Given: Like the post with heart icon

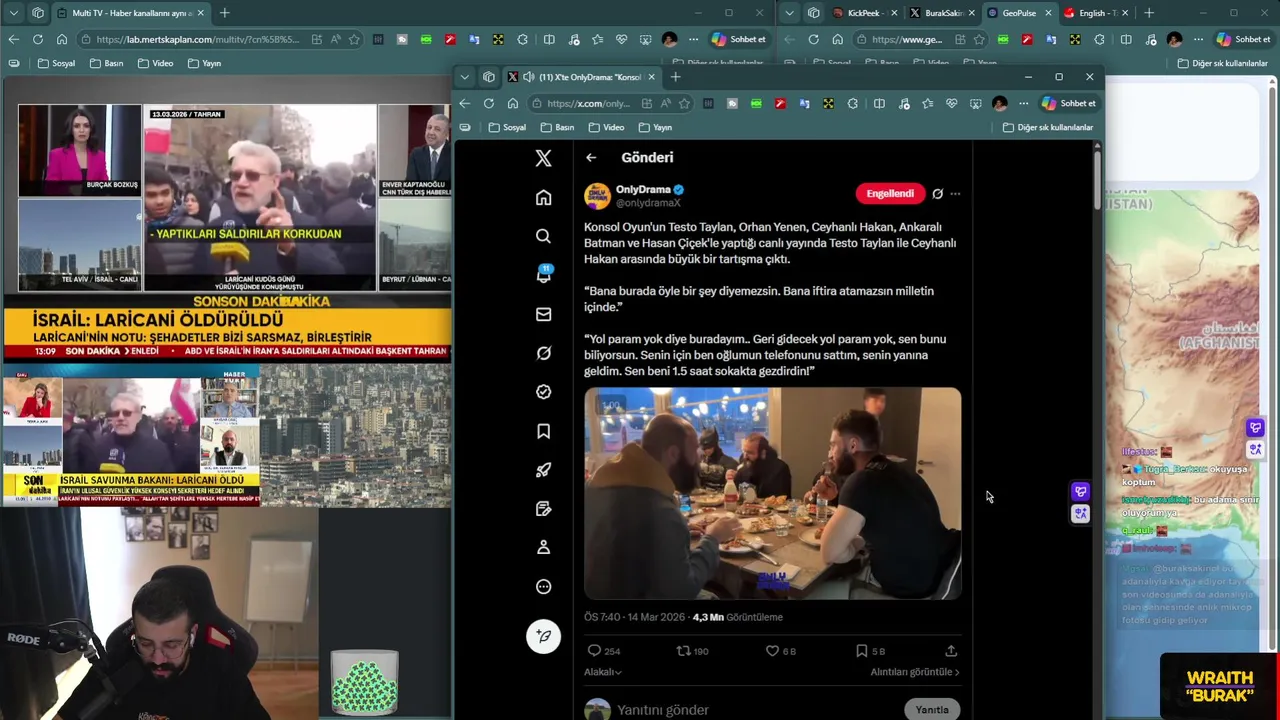Looking at the screenshot, I should coord(772,651).
